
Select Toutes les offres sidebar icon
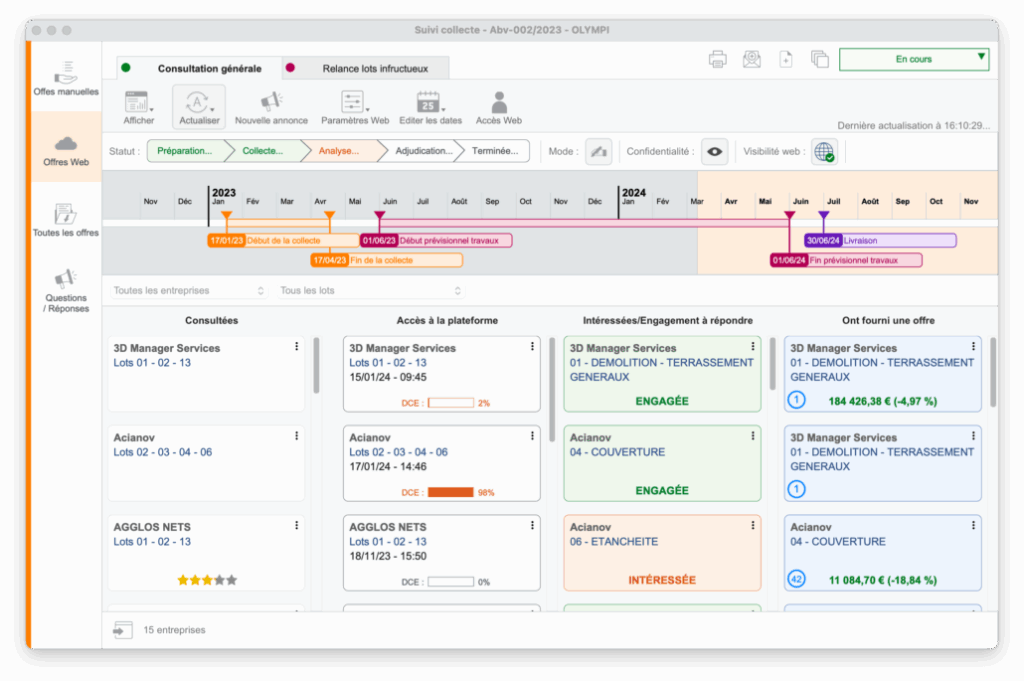(66, 216)
